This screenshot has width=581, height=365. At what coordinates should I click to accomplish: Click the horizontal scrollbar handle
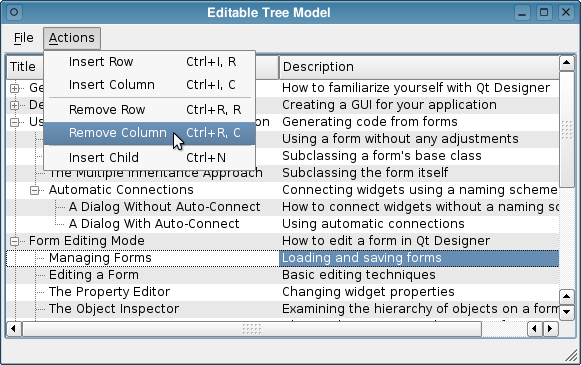(x=252, y=329)
